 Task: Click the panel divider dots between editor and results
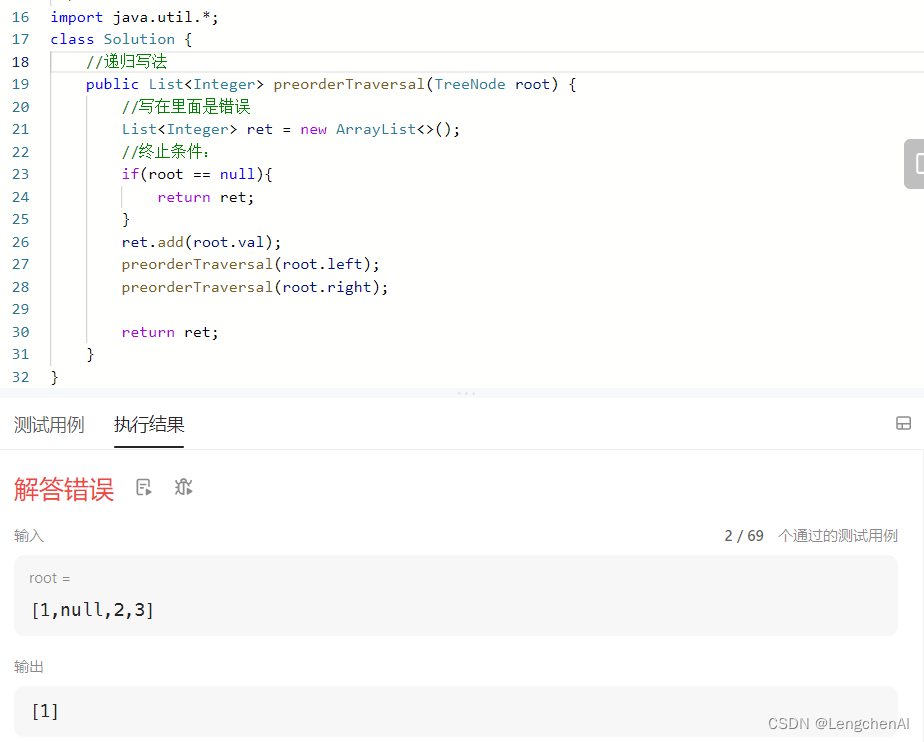point(466,395)
